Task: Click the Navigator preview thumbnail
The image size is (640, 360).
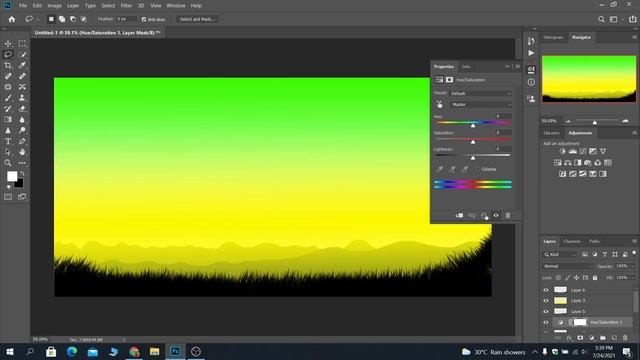Action: point(589,79)
